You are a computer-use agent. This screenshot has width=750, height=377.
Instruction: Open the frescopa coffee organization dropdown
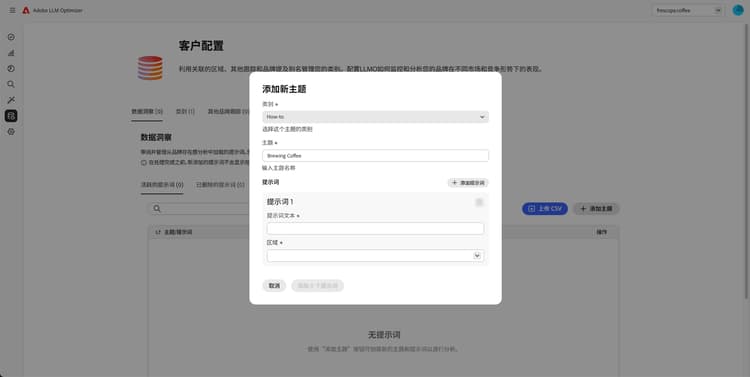pos(687,10)
